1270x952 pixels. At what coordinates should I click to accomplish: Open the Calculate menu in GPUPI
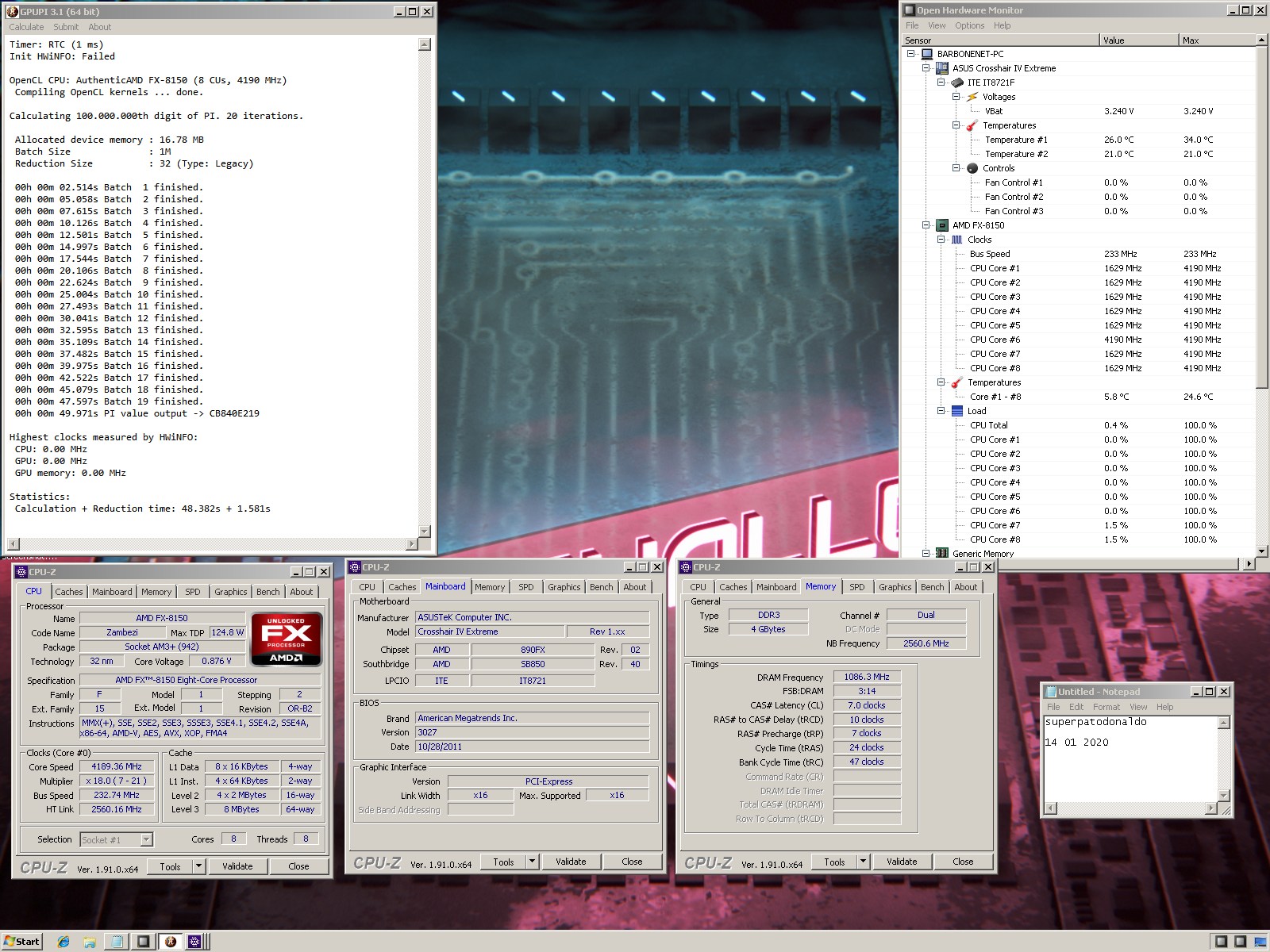click(26, 27)
